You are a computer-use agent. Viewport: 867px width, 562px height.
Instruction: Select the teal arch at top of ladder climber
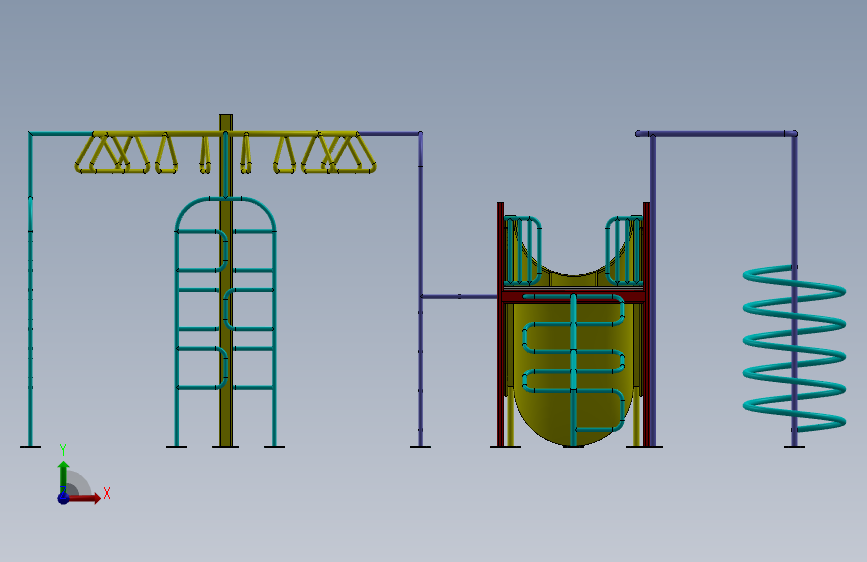(226, 213)
